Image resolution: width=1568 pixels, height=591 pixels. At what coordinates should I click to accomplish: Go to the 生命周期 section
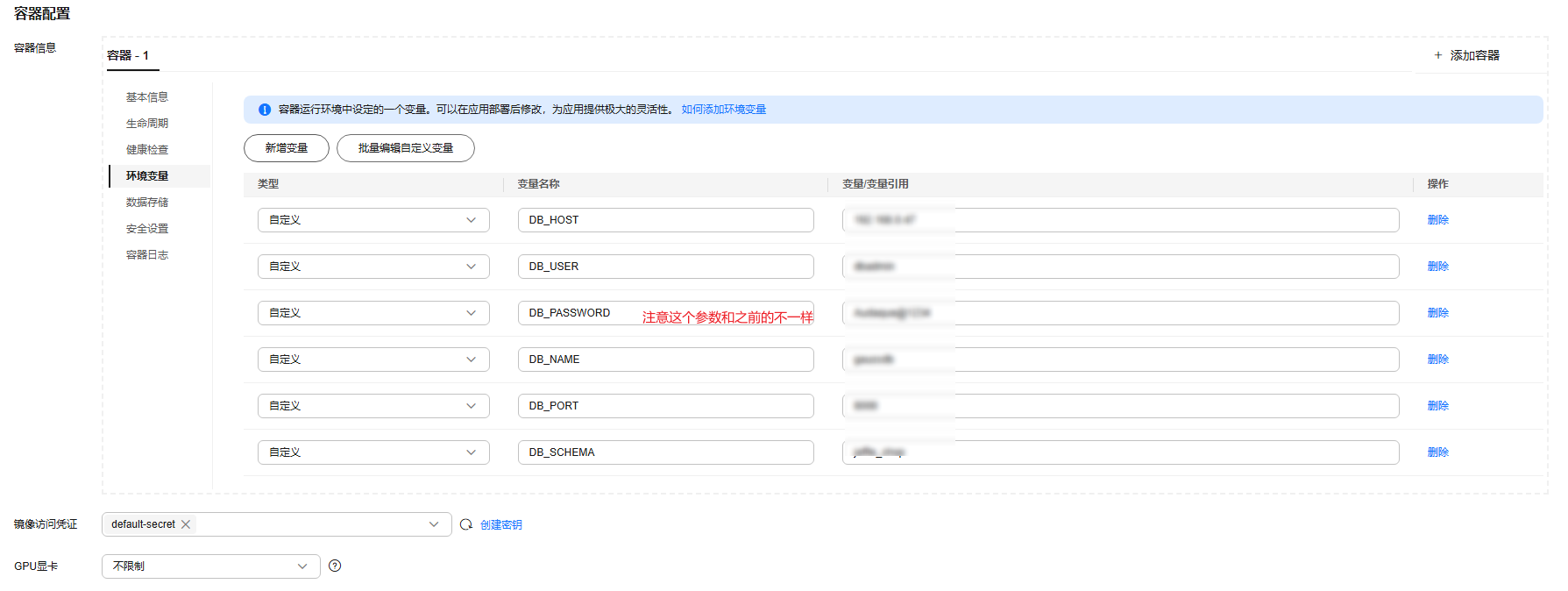click(x=147, y=124)
